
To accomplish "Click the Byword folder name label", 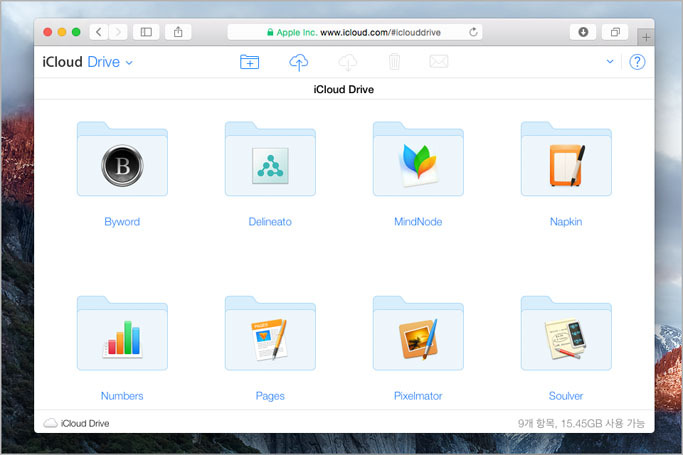I will (122, 222).
